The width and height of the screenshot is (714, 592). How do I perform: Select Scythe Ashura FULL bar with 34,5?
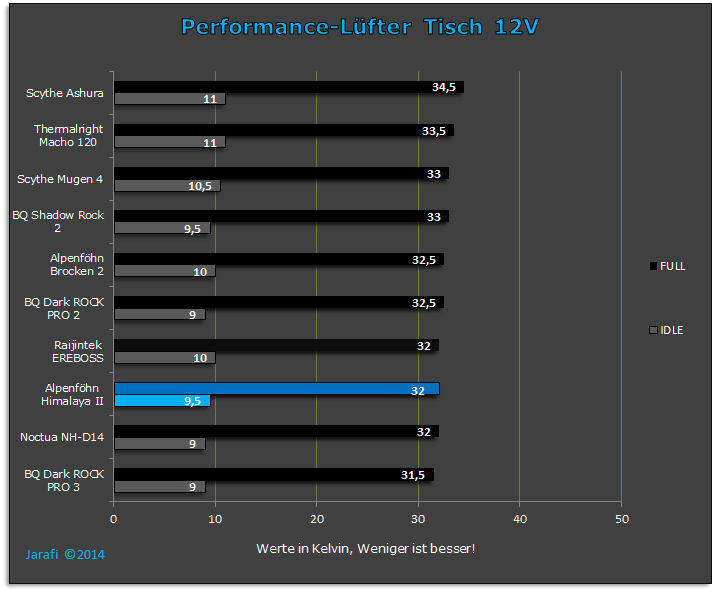[289, 87]
